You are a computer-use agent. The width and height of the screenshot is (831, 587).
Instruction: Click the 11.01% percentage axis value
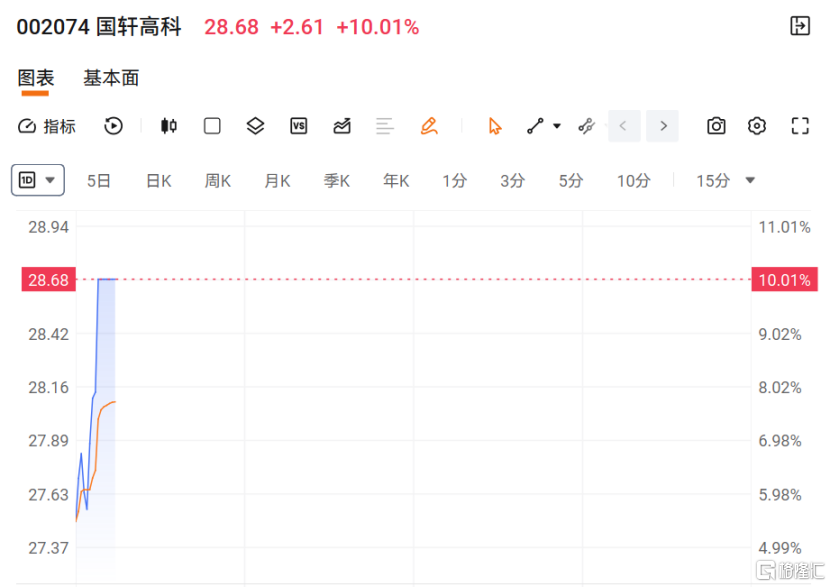click(x=784, y=227)
